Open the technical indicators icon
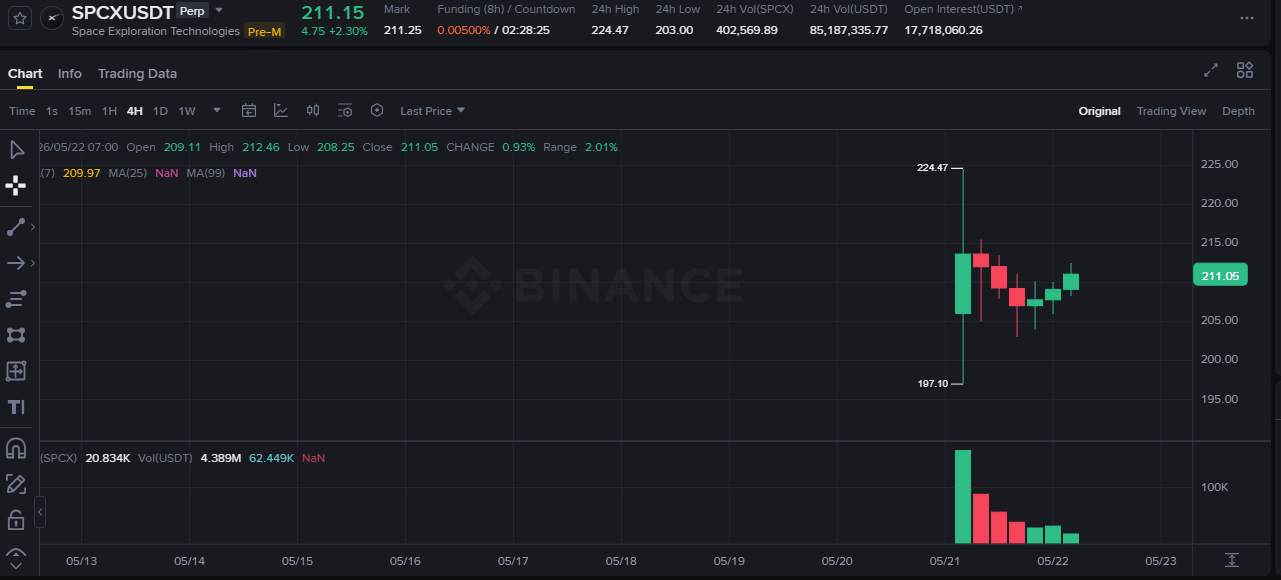 tap(281, 111)
